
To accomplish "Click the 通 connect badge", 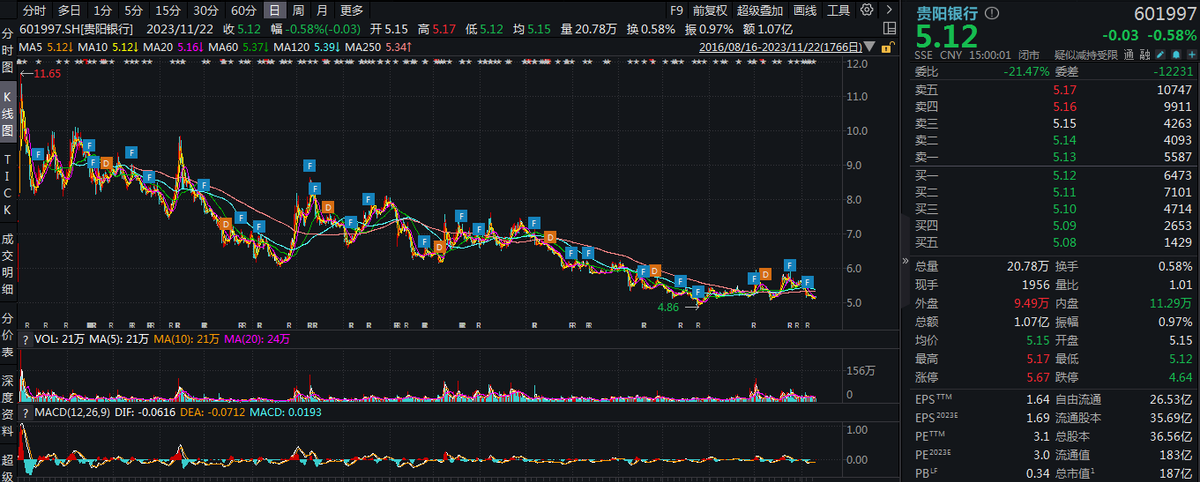I will click(x=1129, y=55).
